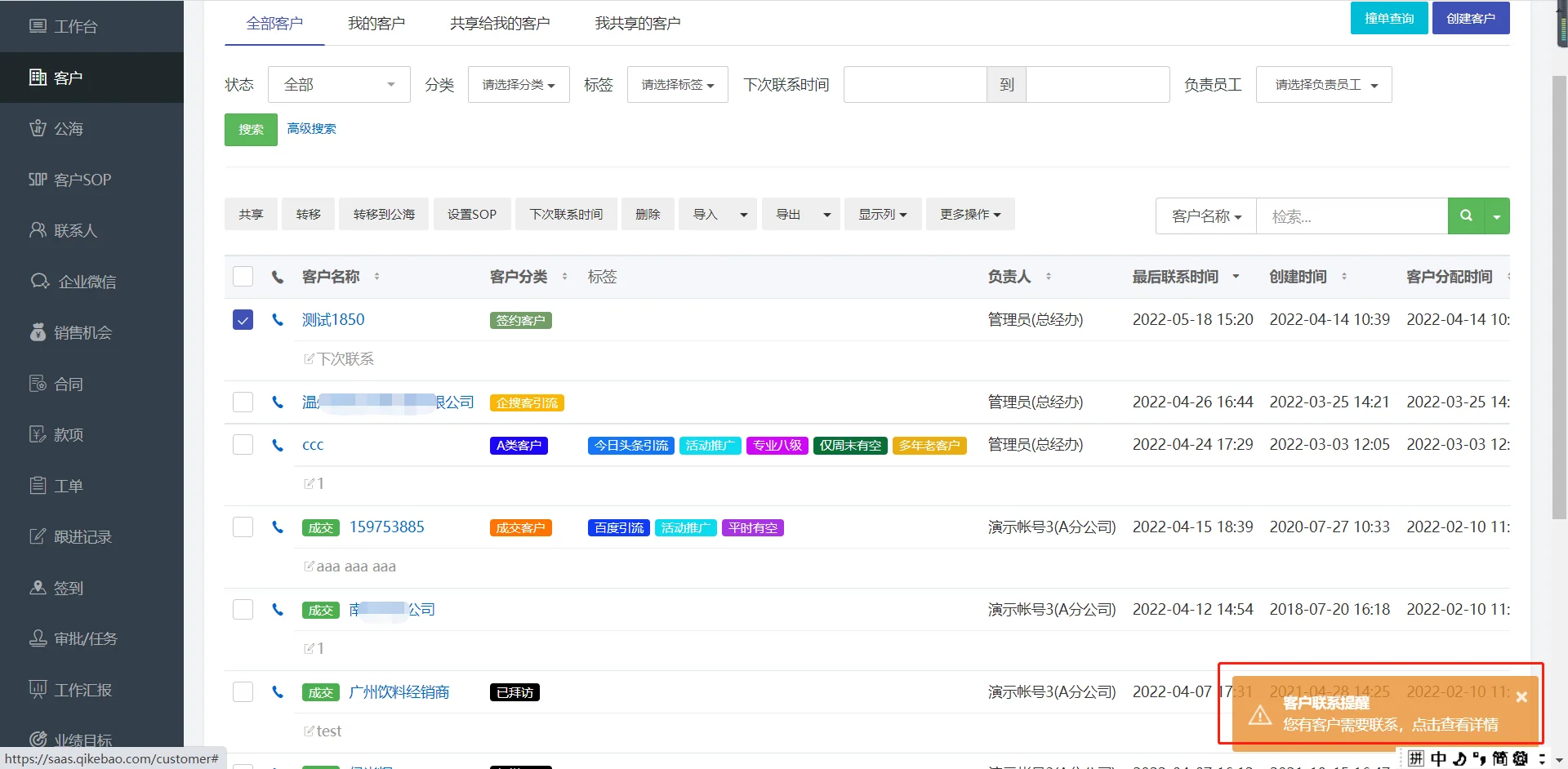This screenshot has height=769, width=1568.
Task: Switch to the 全部客户 tab
Action: (x=274, y=23)
